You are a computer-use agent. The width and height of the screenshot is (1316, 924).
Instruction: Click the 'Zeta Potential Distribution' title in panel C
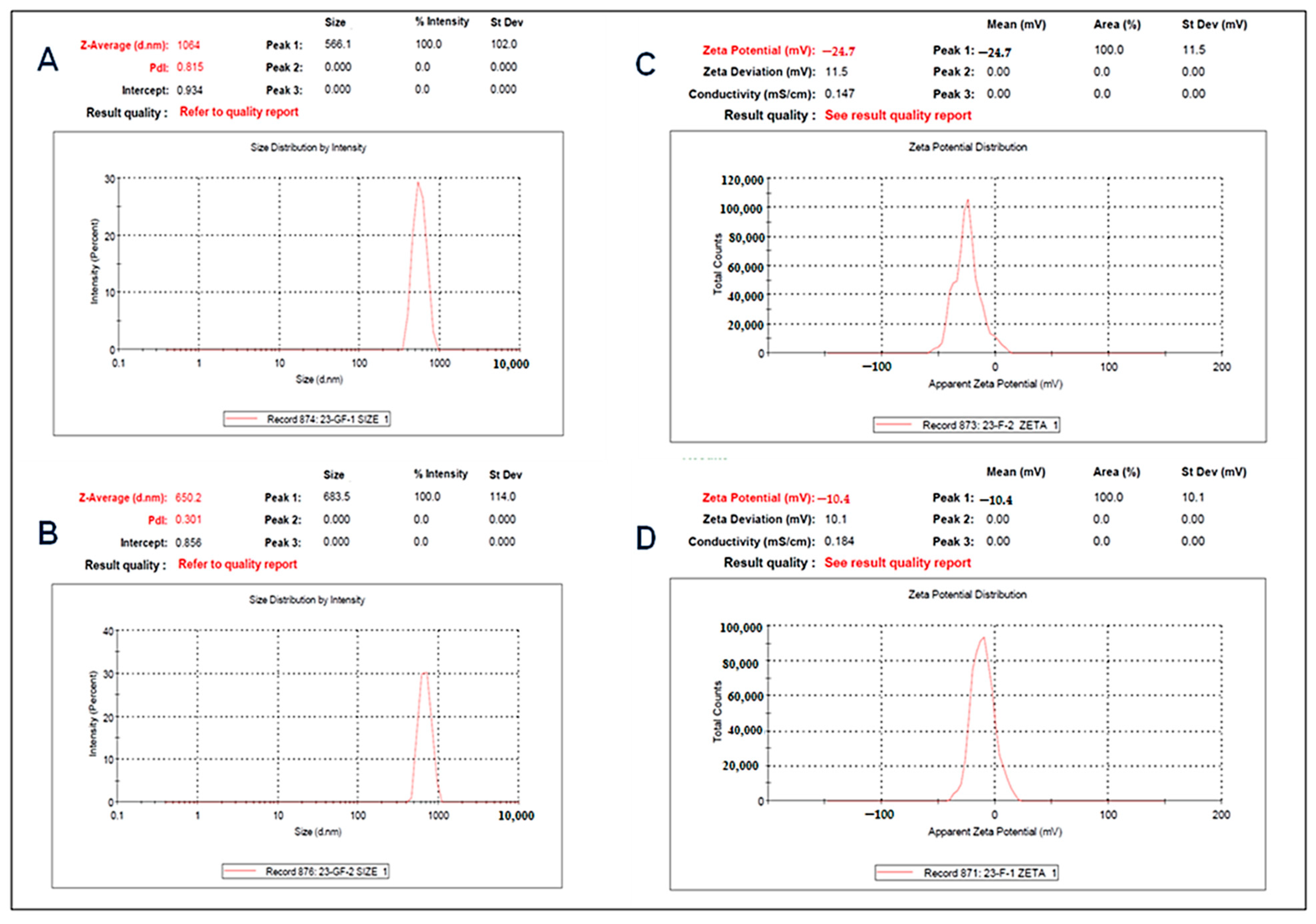click(967, 147)
